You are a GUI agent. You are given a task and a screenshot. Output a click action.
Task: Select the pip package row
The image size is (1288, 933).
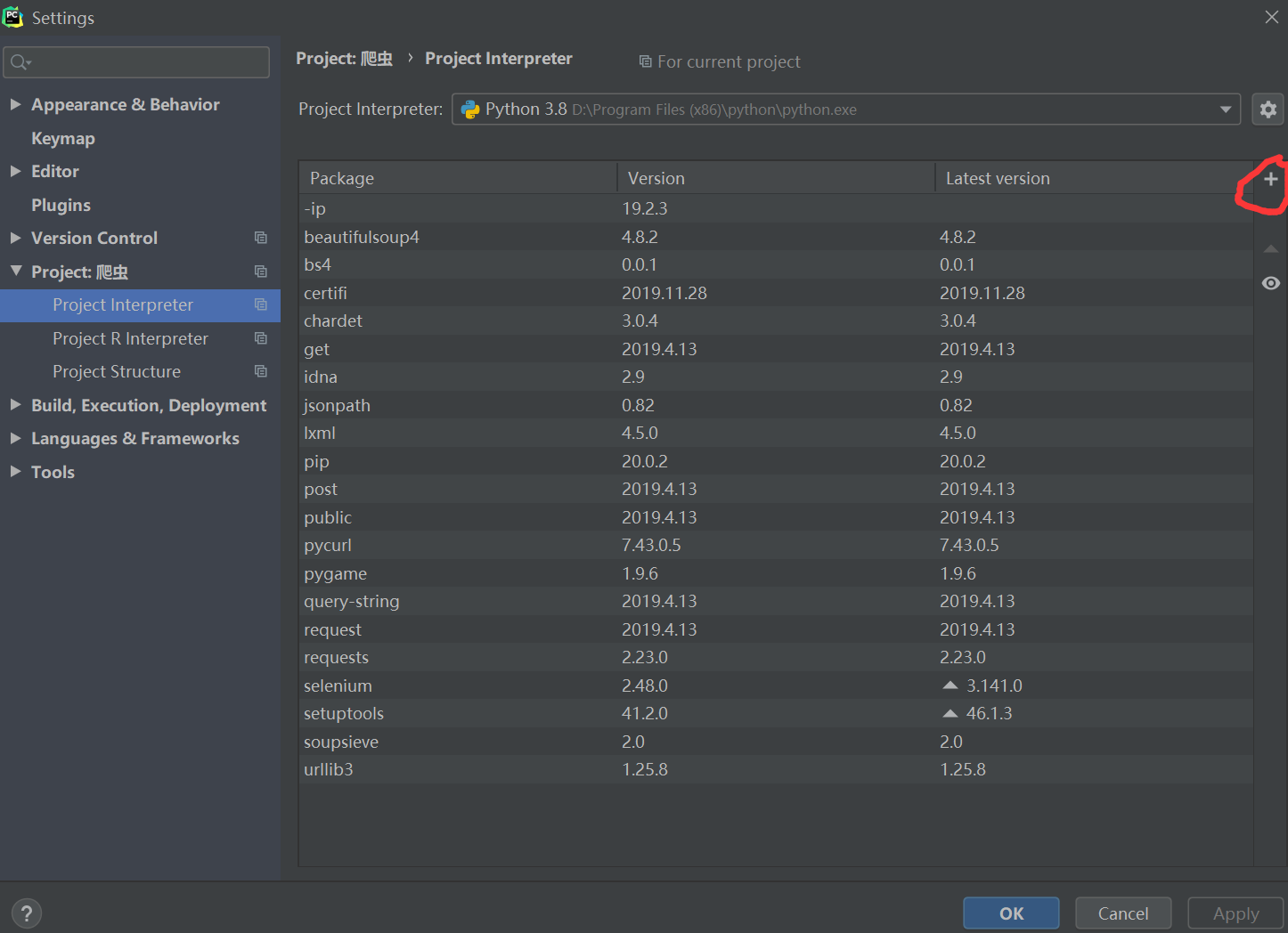click(776, 461)
